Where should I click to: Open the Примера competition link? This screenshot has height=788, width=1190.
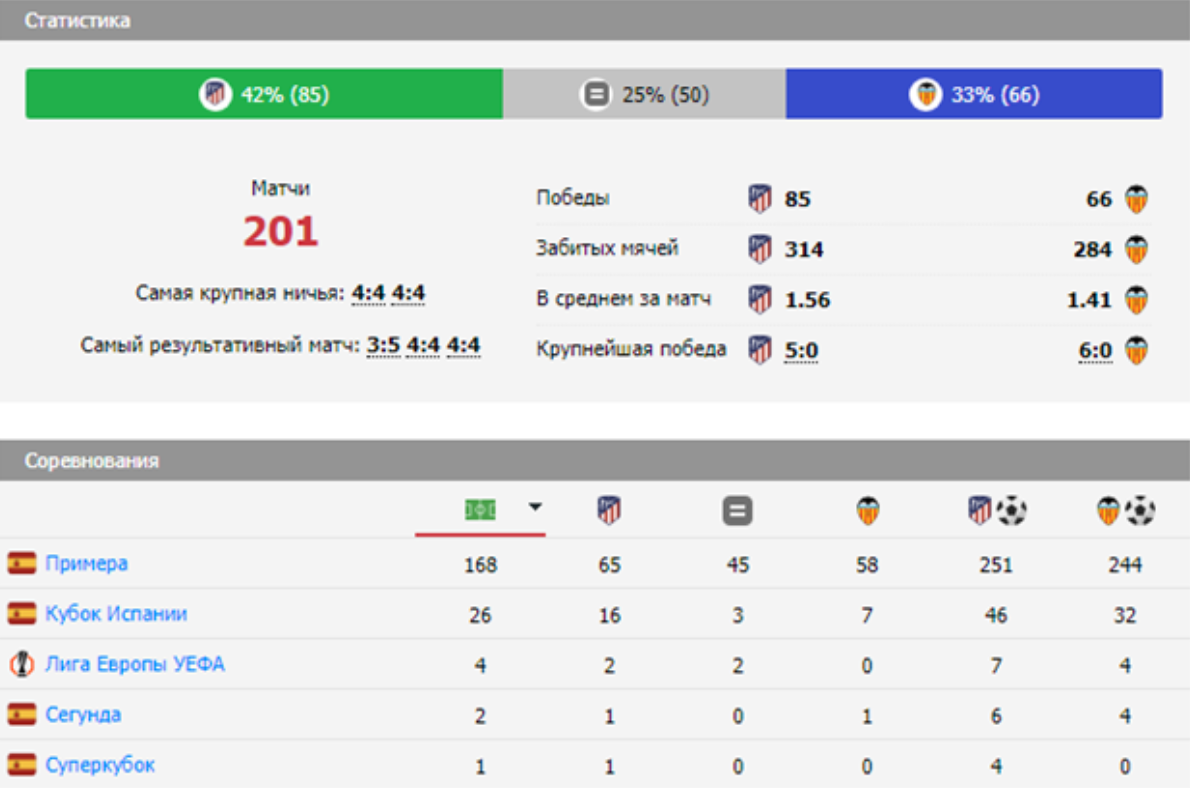(x=86, y=564)
